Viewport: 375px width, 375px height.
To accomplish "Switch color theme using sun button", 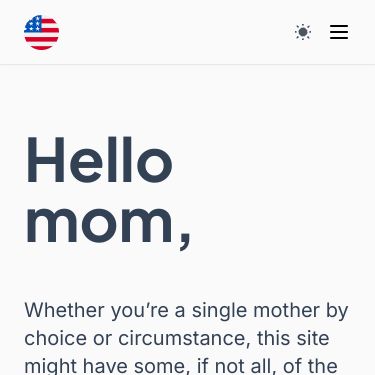I will (303, 32).
